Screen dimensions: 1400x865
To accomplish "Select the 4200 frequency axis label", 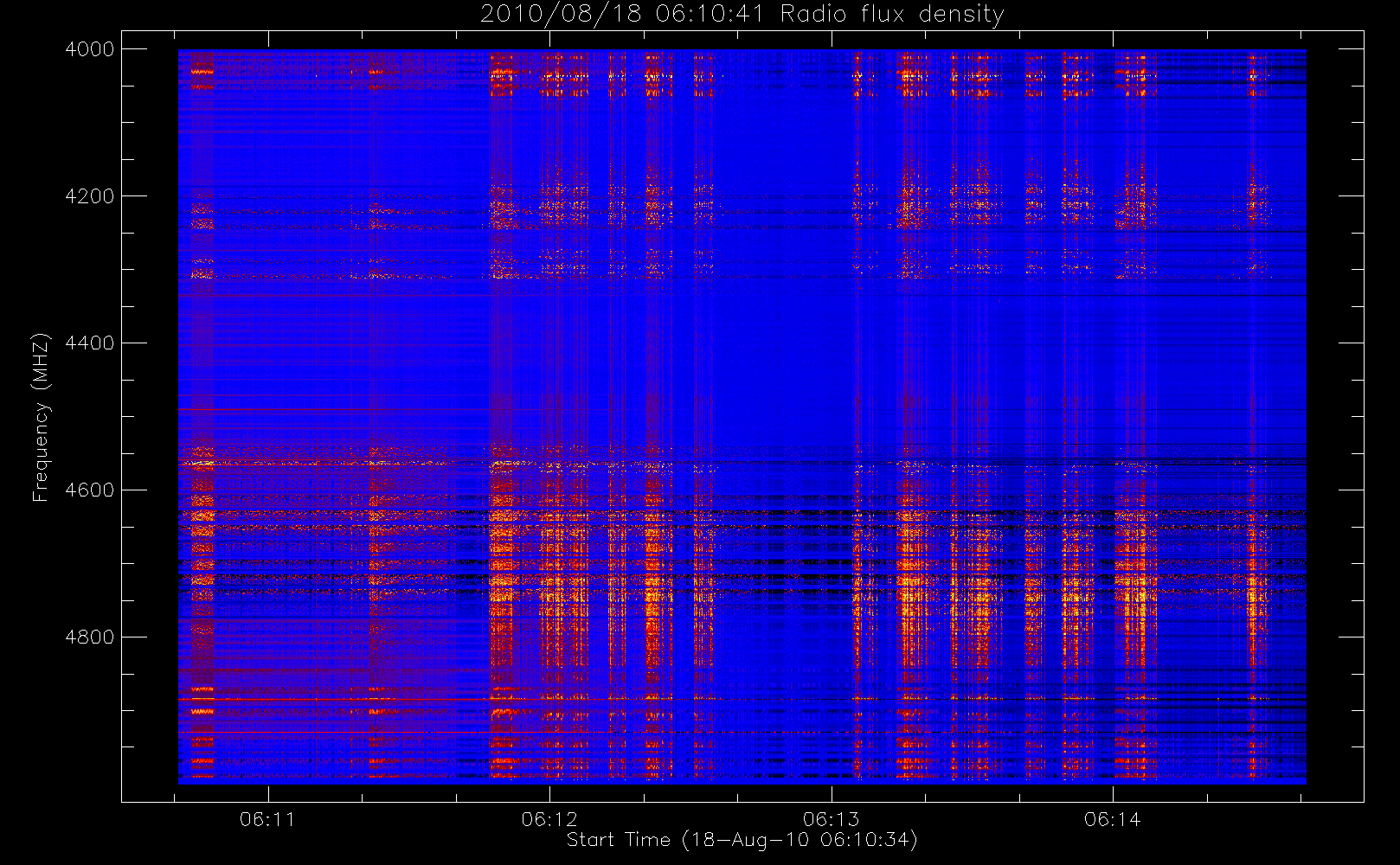I will pos(90,196).
